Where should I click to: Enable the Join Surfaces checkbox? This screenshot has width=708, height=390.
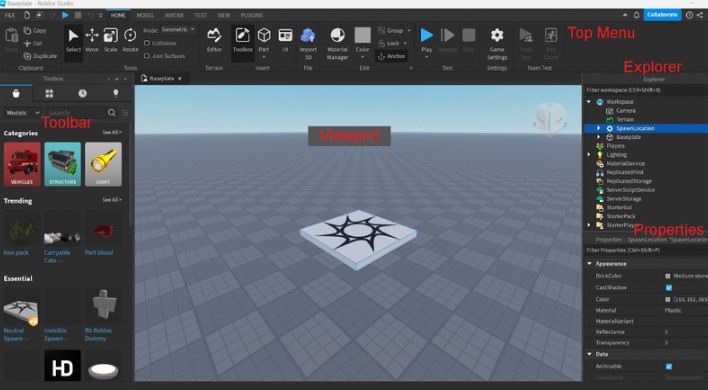[147, 56]
